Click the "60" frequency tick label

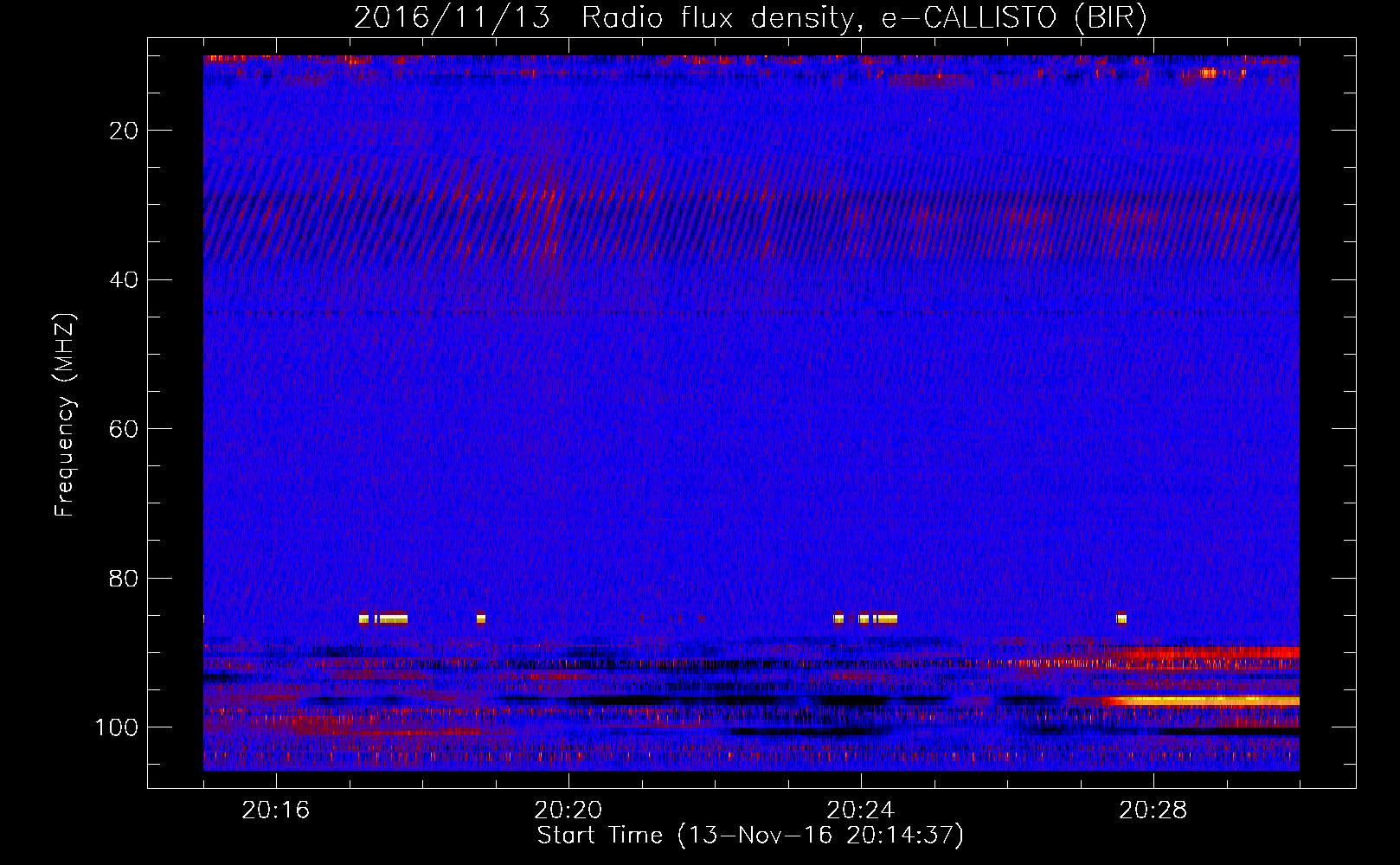[x=125, y=429]
